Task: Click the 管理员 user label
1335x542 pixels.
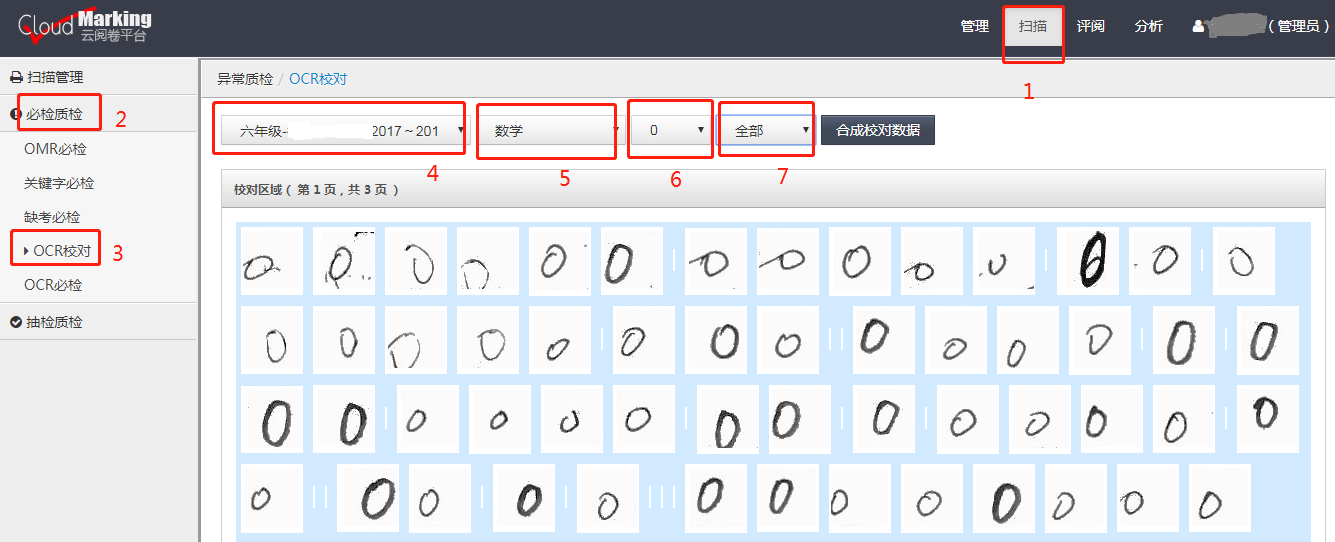Action: 1299,27
